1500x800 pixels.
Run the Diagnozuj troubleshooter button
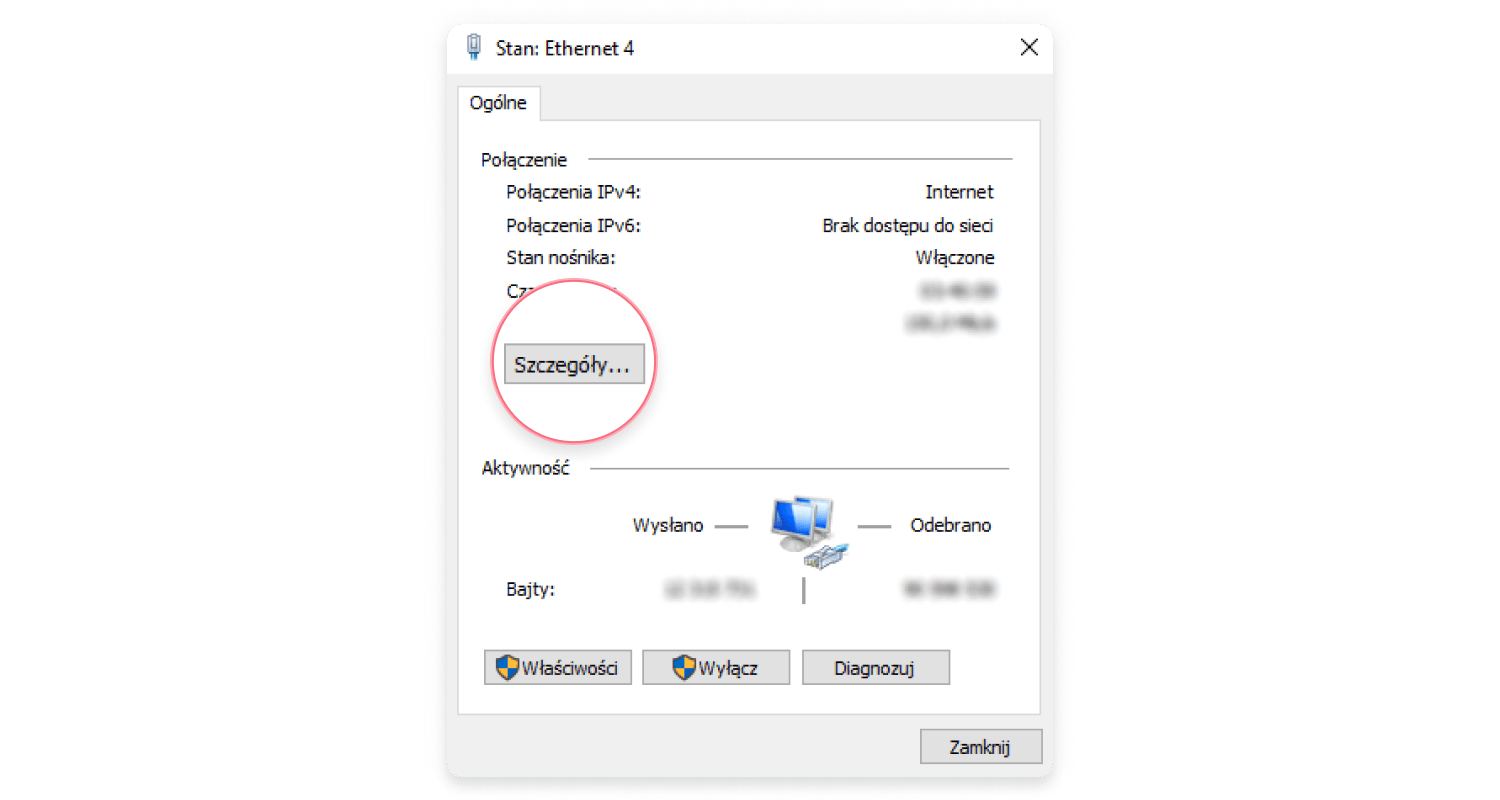click(876, 668)
